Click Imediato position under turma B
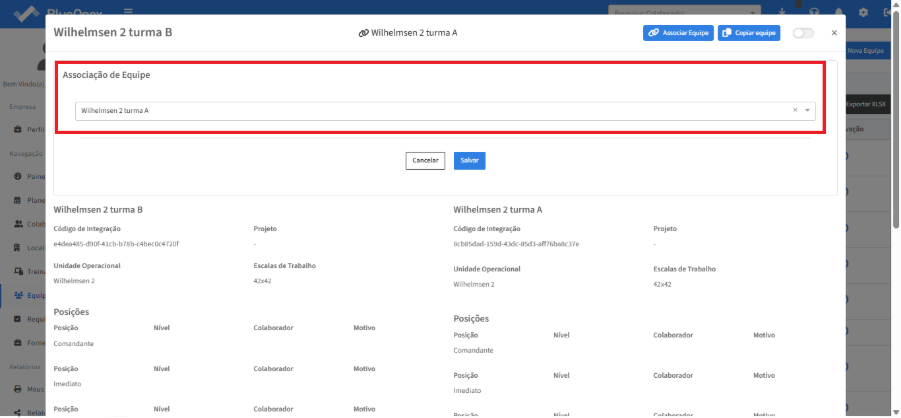 [x=67, y=384]
